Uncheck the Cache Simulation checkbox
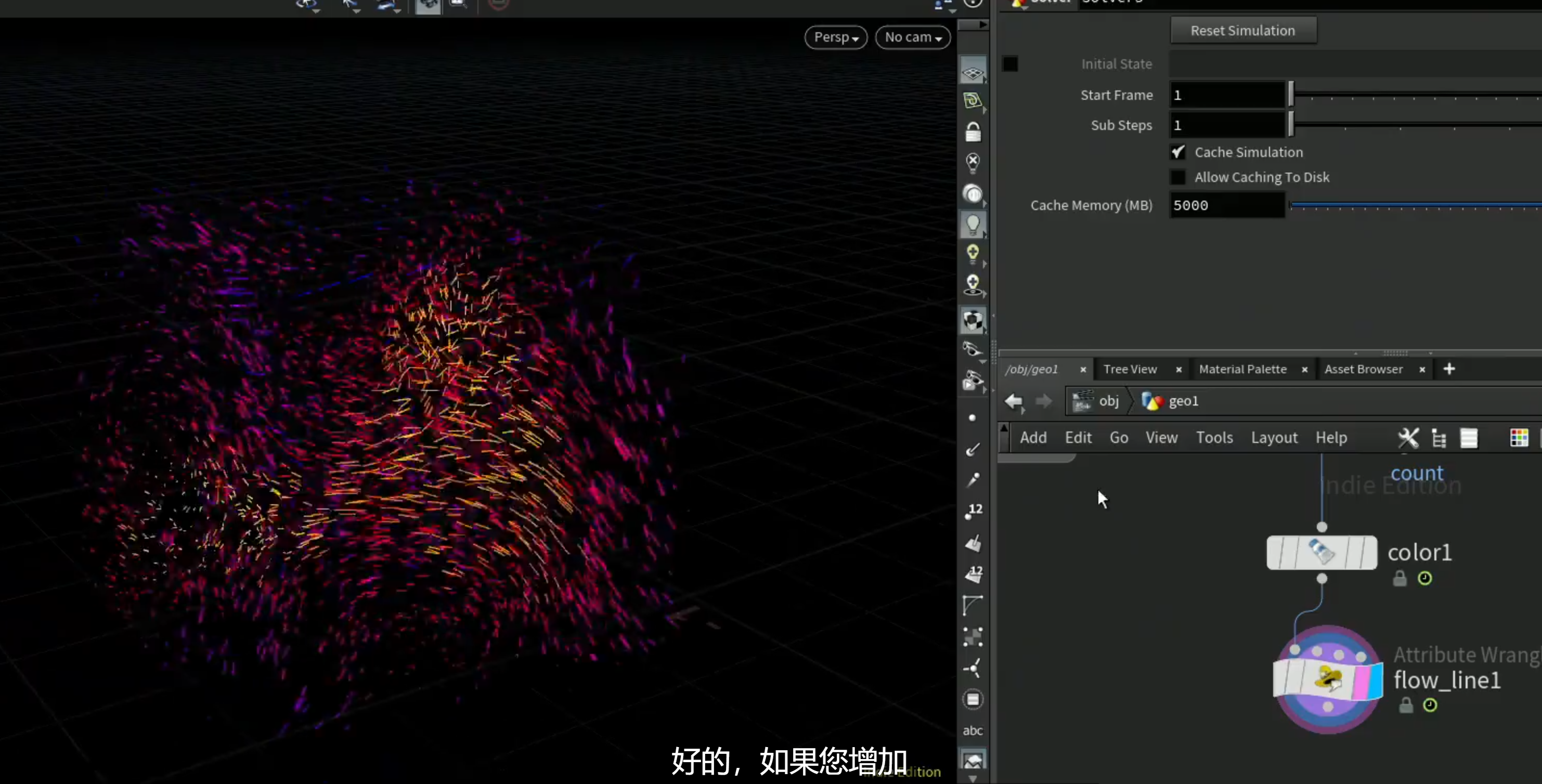This screenshot has width=1542, height=784. 1177,152
